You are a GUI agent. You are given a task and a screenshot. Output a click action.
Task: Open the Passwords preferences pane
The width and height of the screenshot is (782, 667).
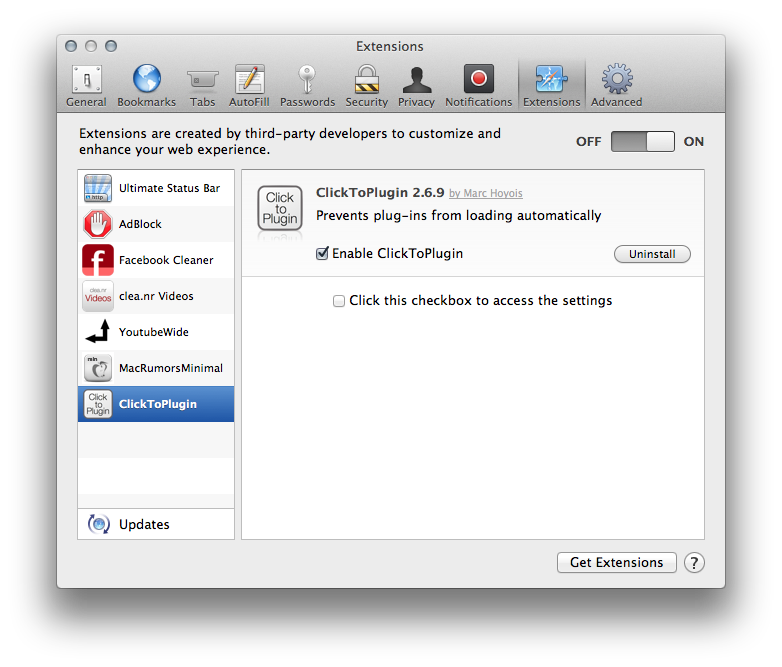tap(307, 86)
